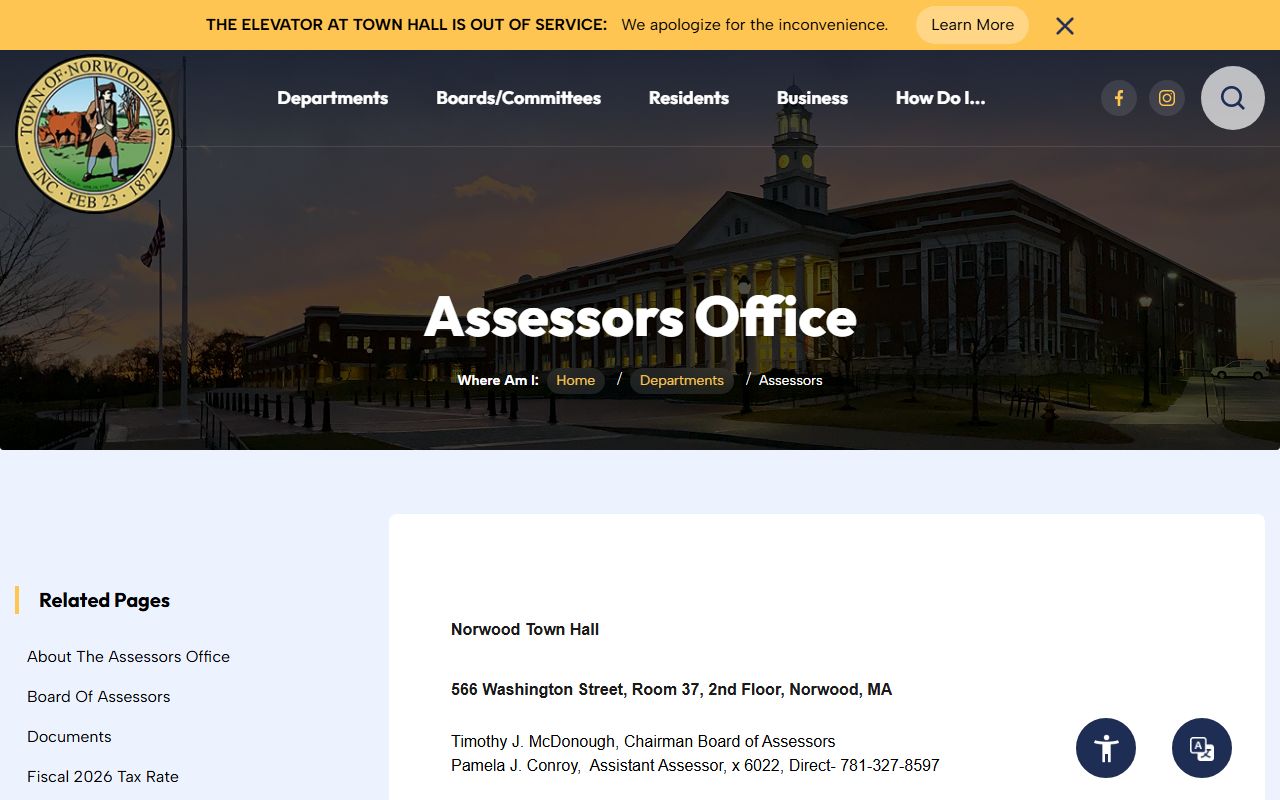Click Learn More in alert banner
The height and width of the screenshot is (800, 1280).
click(972, 25)
